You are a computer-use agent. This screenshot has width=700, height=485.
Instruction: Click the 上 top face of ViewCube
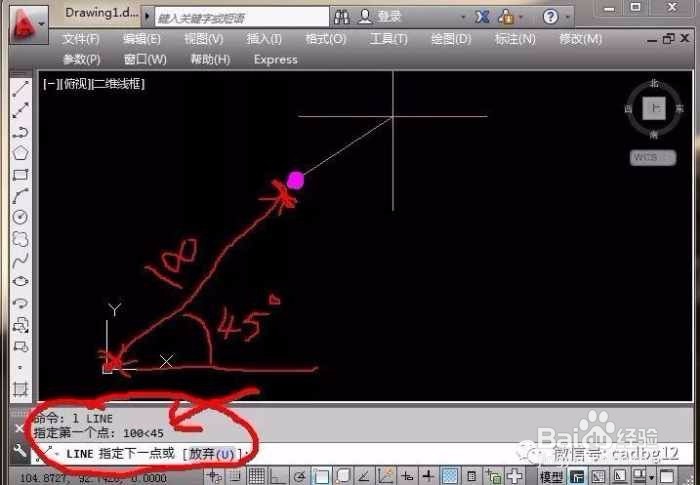coord(654,108)
